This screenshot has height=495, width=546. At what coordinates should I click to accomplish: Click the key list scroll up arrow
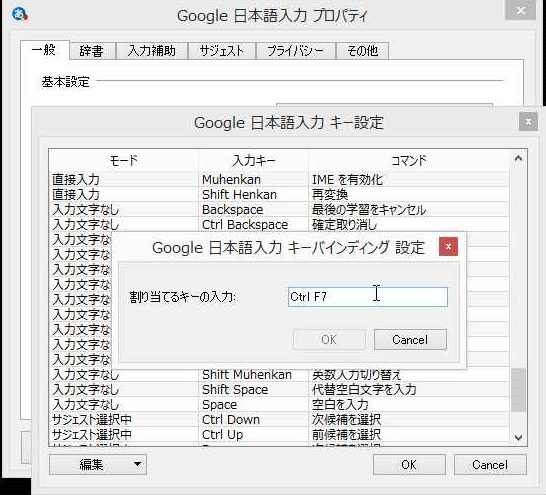coord(518,159)
